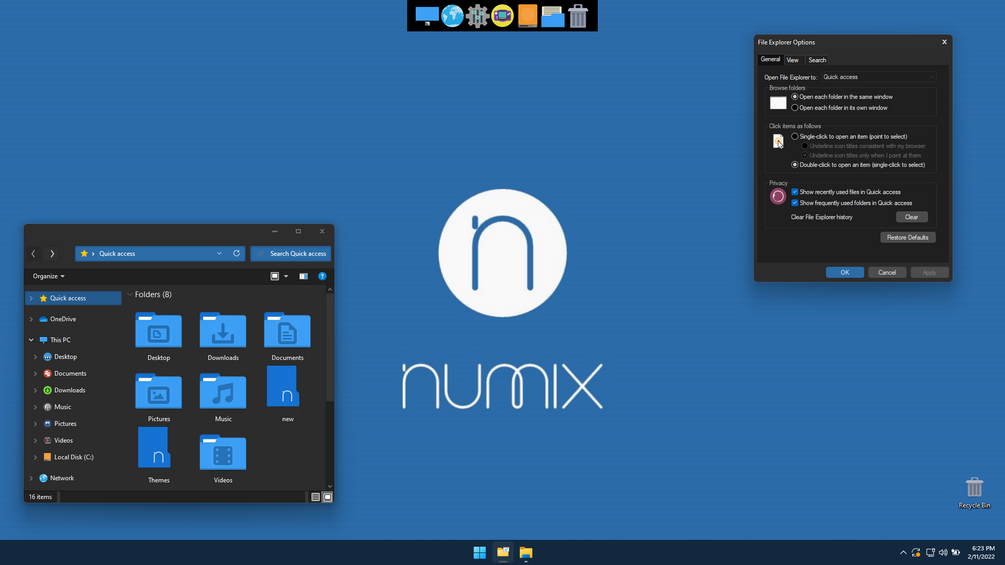This screenshot has width=1005, height=565.
Task: Open the blue folder icon in the top dock
Action: point(552,16)
